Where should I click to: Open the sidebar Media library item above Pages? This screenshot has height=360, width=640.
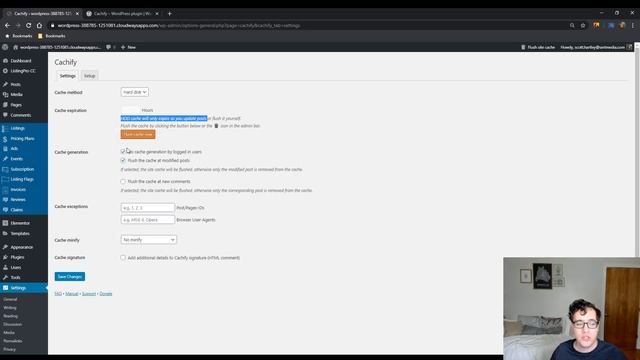[16, 95]
